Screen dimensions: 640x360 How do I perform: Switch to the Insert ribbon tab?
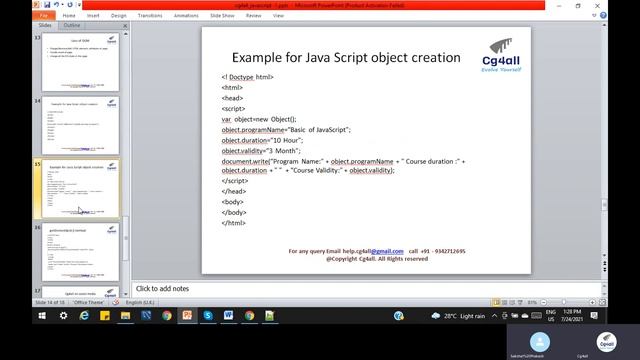click(x=93, y=16)
